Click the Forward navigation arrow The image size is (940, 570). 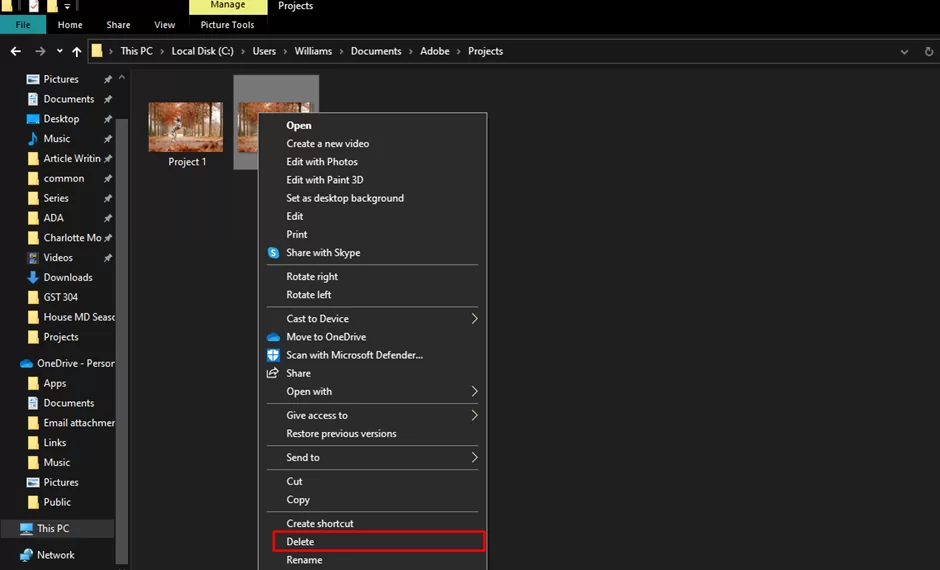[x=40, y=52]
